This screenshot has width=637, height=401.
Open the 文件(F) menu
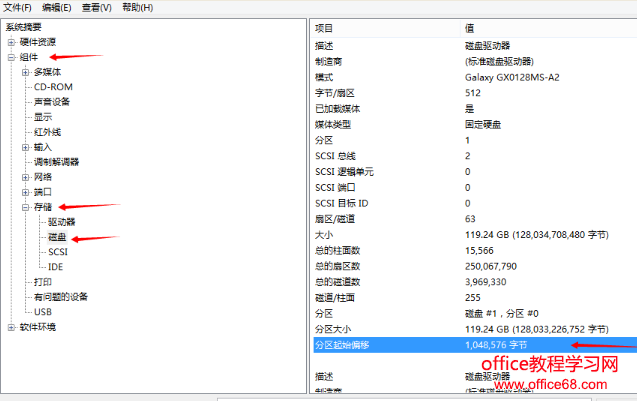[17, 7]
